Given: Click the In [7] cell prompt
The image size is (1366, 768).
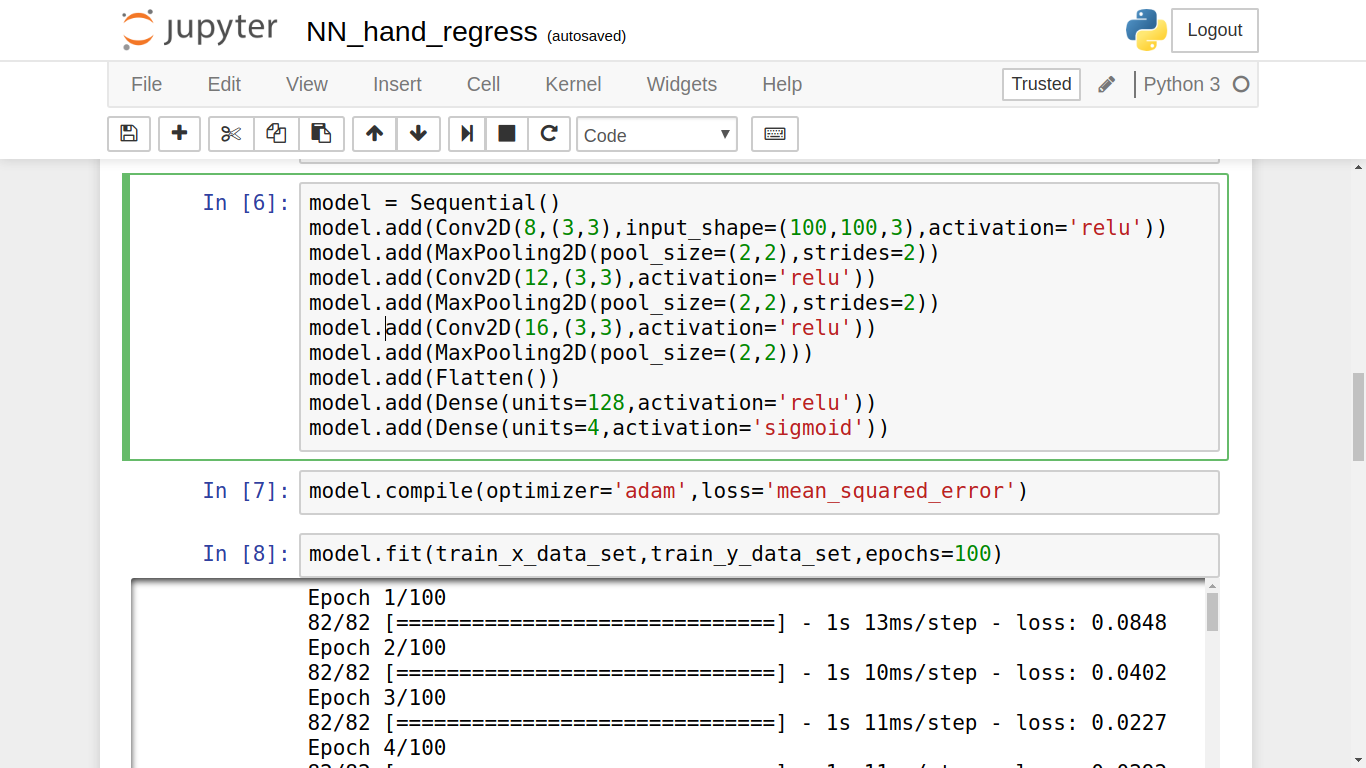Looking at the screenshot, I should click(x=246, y=491).
